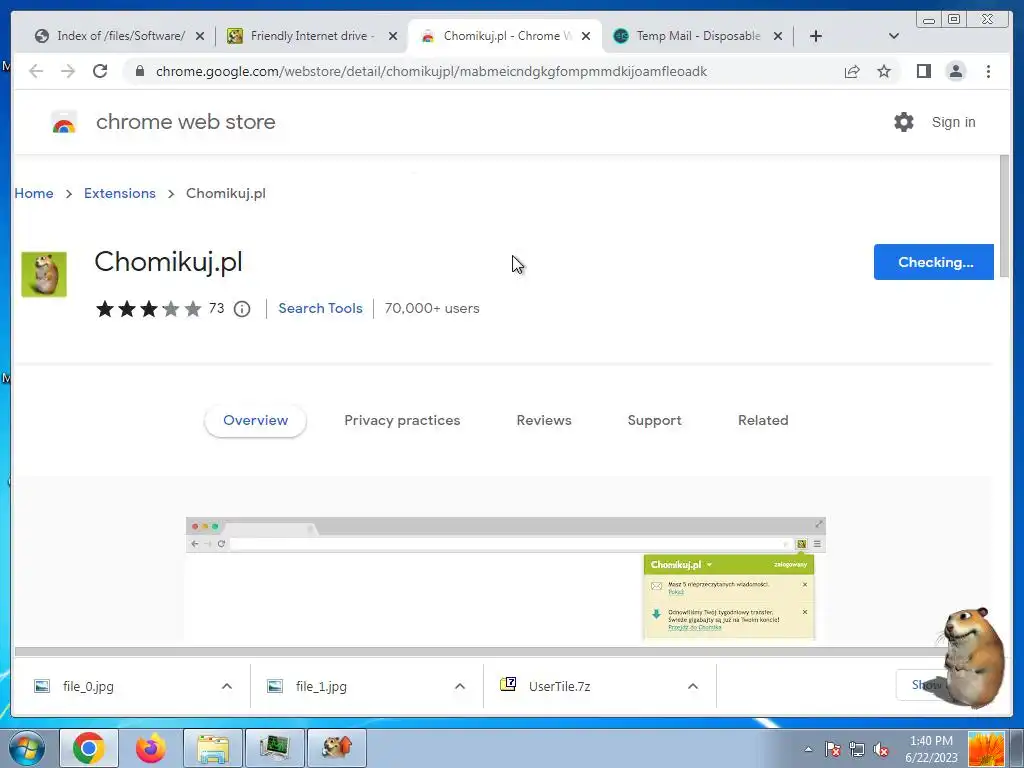Bookmark this page with the star icon
Viewport: 1024px width, 768px height.
click(x=884, y=71)
